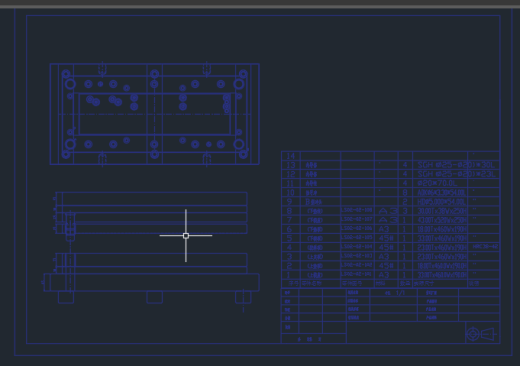520x366 pixels.
Task: Select the 'A3' material cell in row 1
Action: (384, 275)
